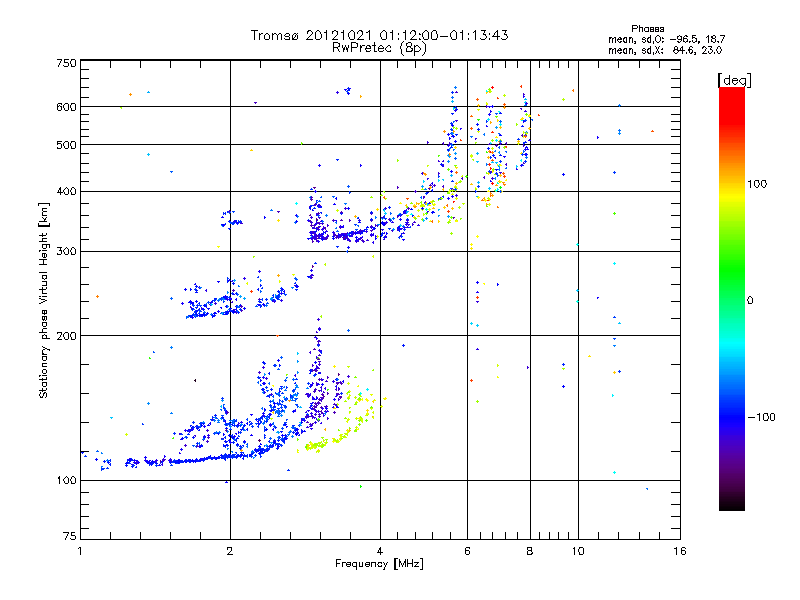
Task: Click the x-axis label '4'
Action: pos(380,551)
